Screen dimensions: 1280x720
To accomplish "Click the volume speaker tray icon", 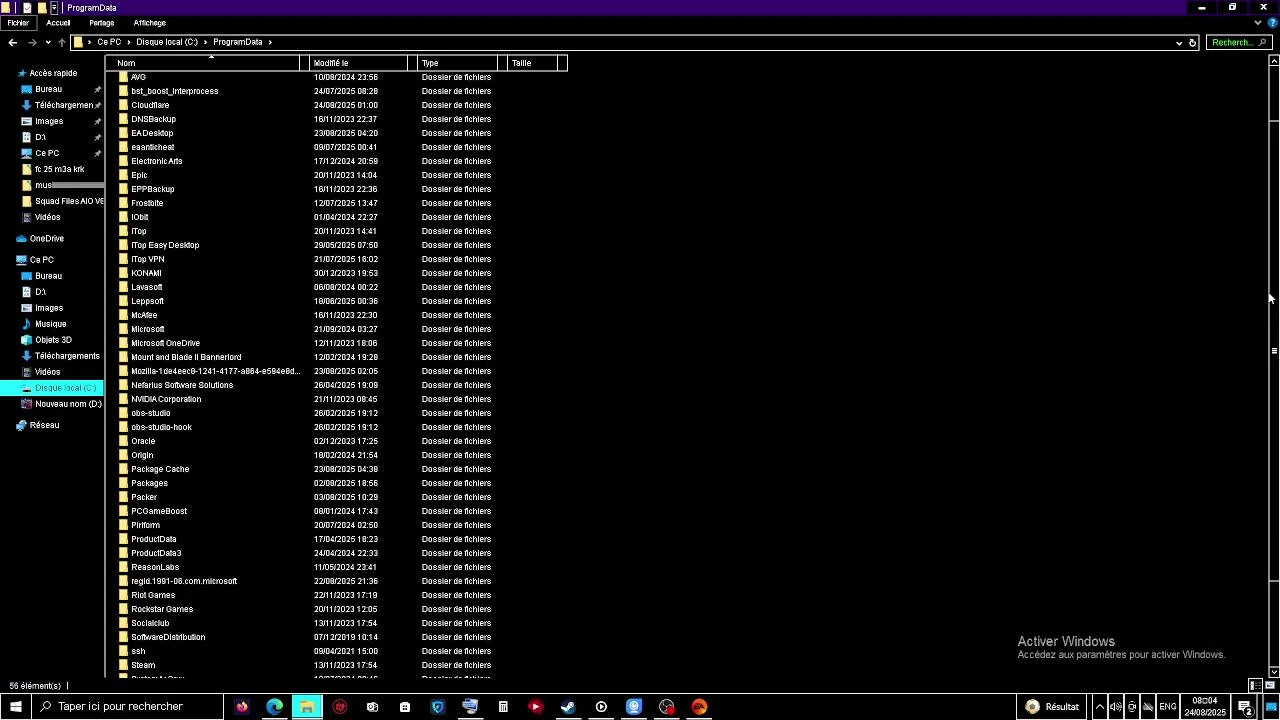I will click(1116, 707).
